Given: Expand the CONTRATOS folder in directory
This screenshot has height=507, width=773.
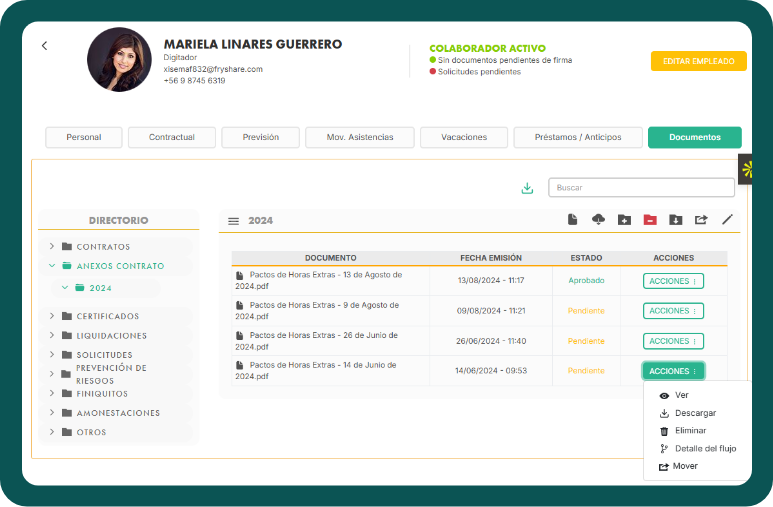Looking at the screenshot, I should pos(52,247).
